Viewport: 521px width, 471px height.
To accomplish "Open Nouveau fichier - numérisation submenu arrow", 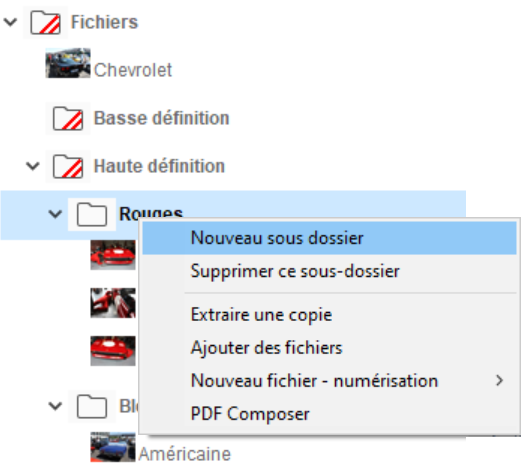I will (499, 380).
